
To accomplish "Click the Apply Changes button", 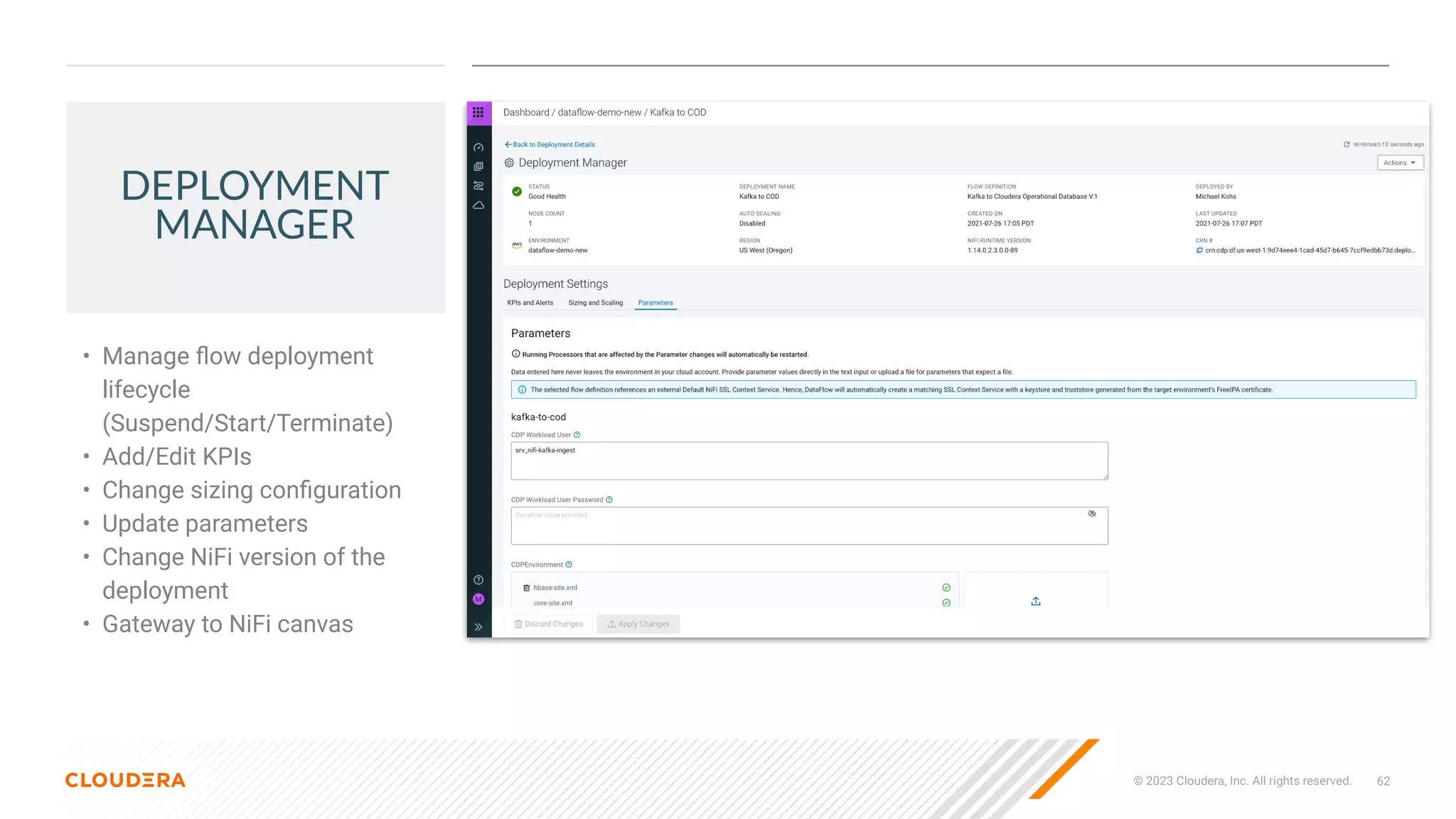I will (x=638, y=624).
